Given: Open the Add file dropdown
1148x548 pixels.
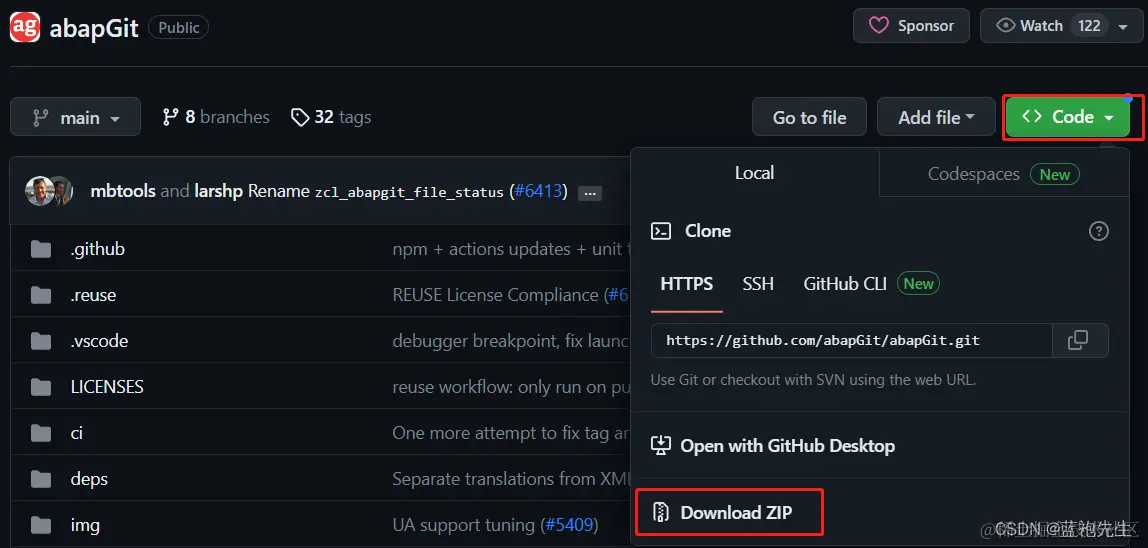Looking at the screenshot, I should (x=936, y=117).
